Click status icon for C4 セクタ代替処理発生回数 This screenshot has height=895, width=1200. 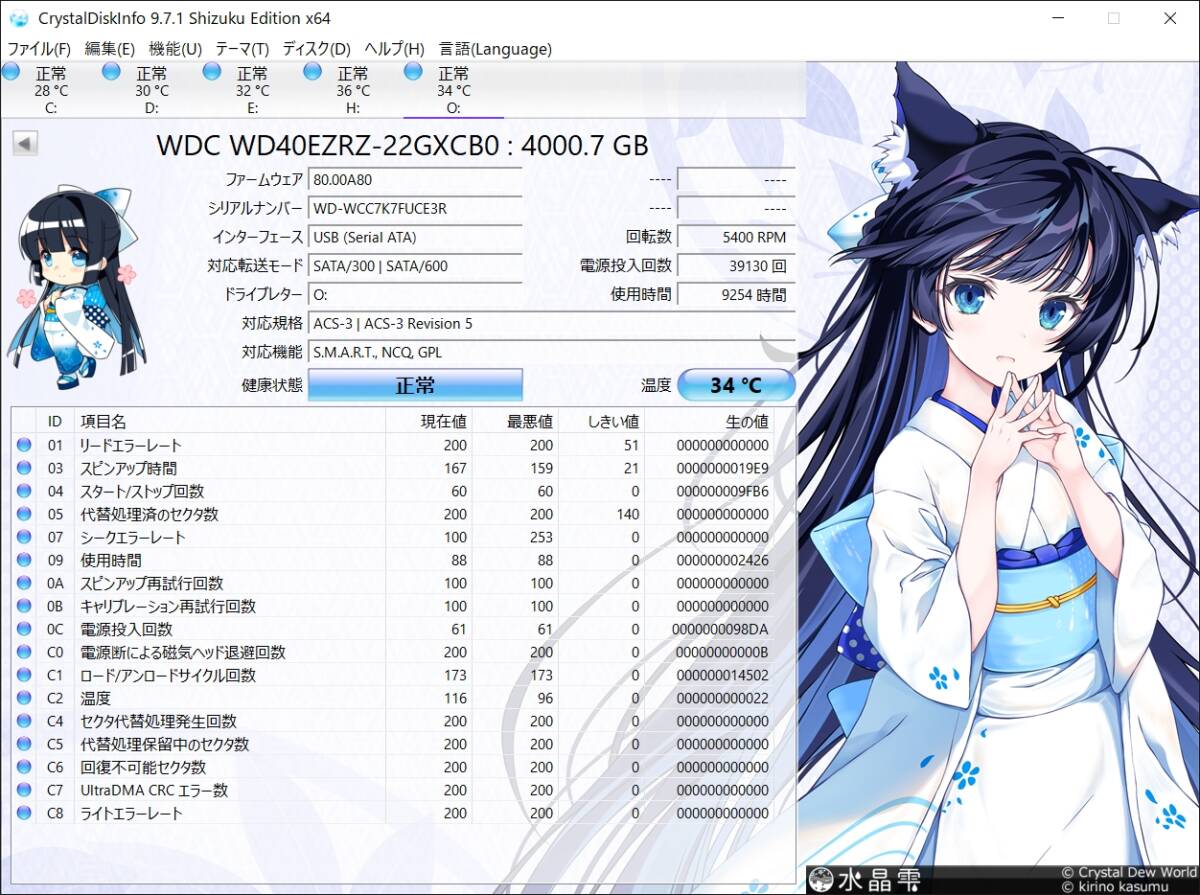point(24,721)
